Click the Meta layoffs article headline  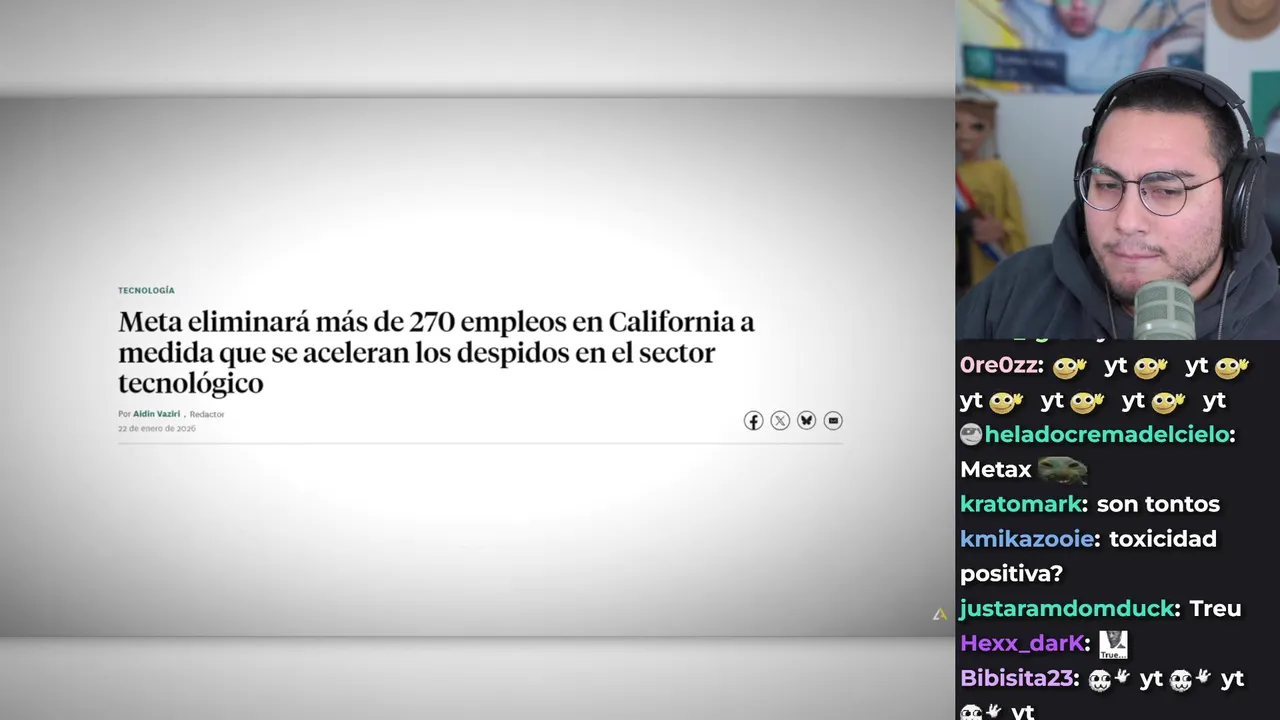(x=436, y=352)
